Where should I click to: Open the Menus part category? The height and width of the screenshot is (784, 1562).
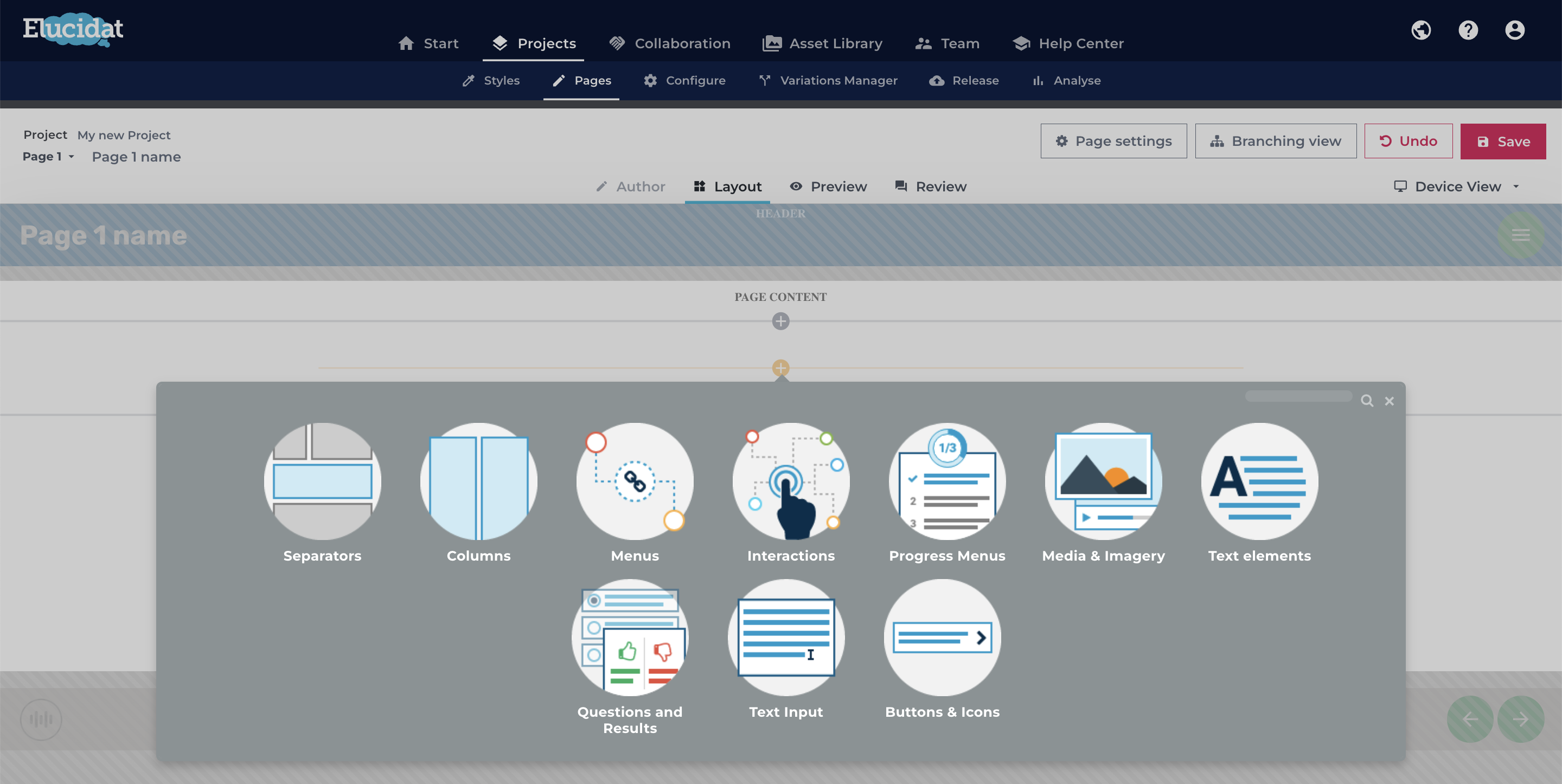(634, 493)
